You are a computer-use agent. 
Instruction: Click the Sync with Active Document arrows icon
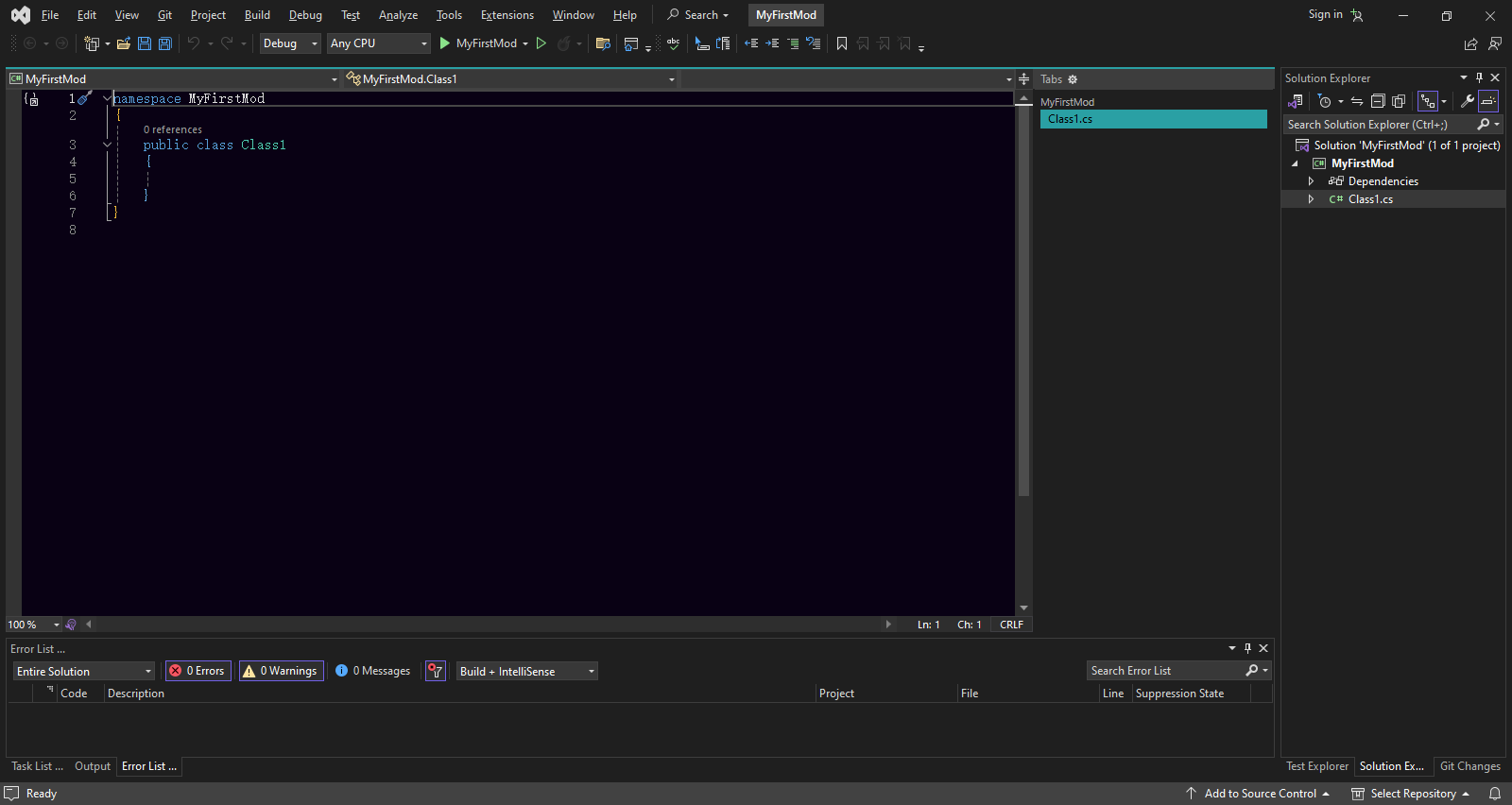1357,101
